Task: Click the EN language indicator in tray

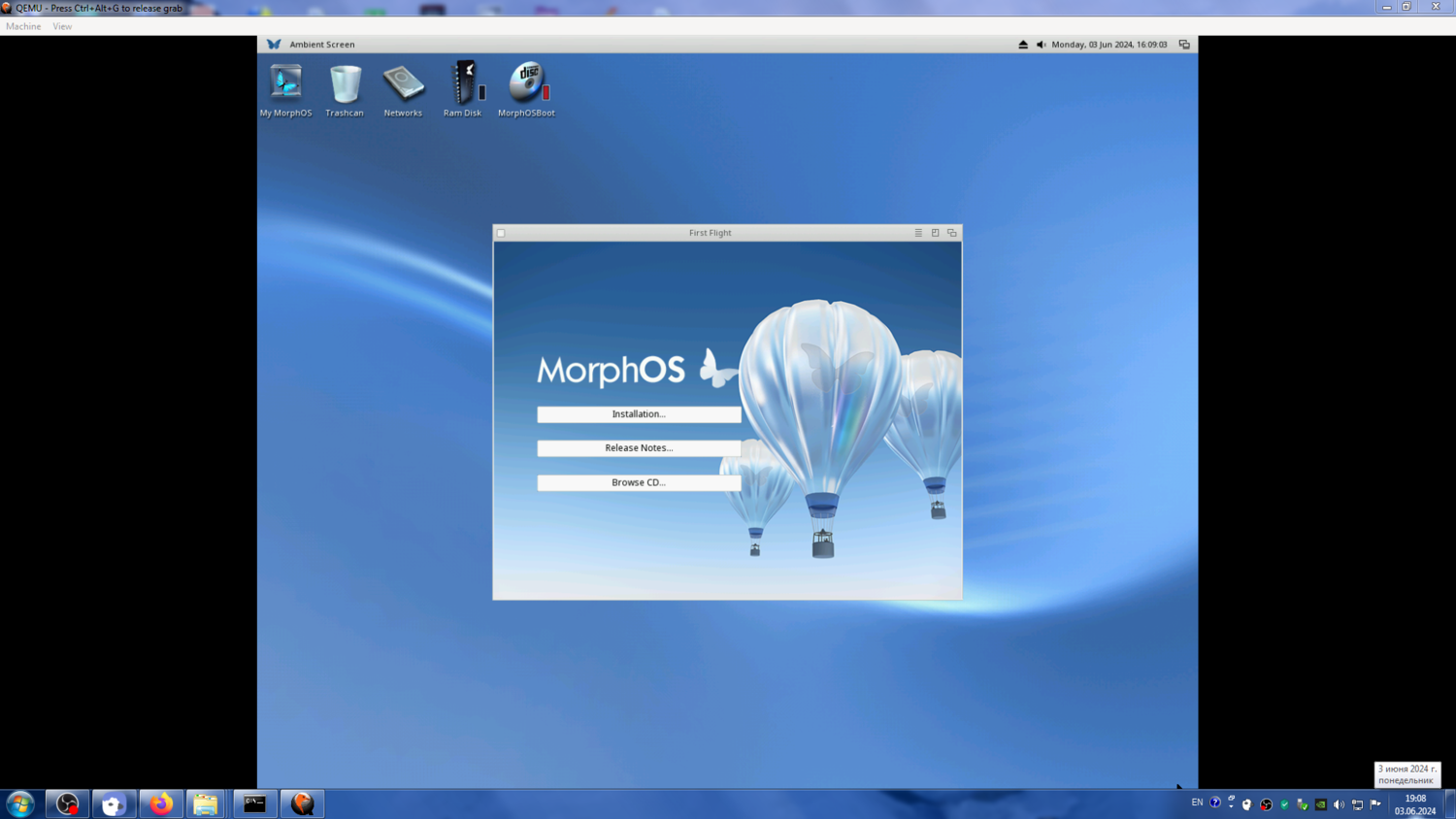Action: click(1197, 803)
